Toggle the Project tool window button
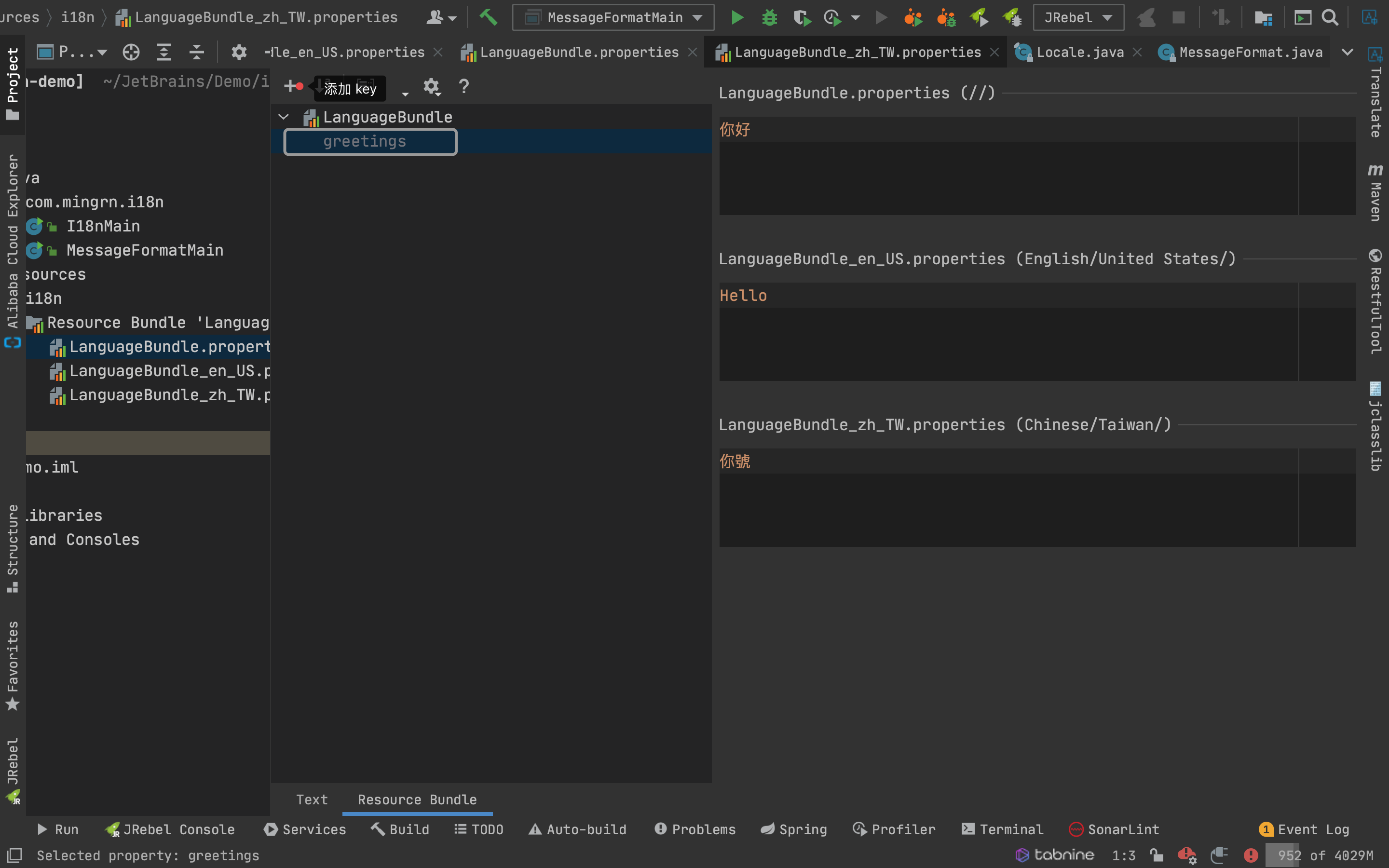This screenshot has height=868, width=1389. 12,83
